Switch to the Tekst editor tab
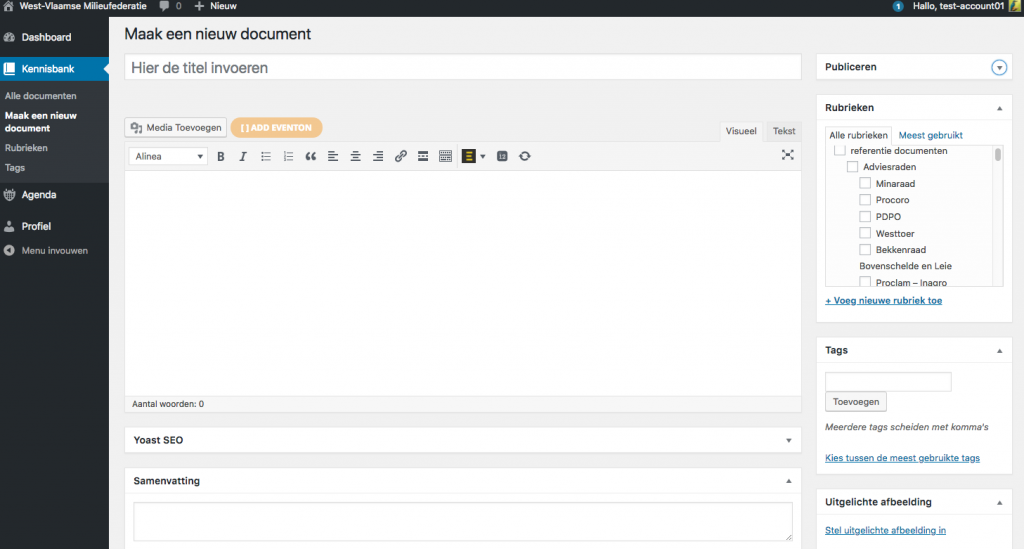 click(784, 131)
